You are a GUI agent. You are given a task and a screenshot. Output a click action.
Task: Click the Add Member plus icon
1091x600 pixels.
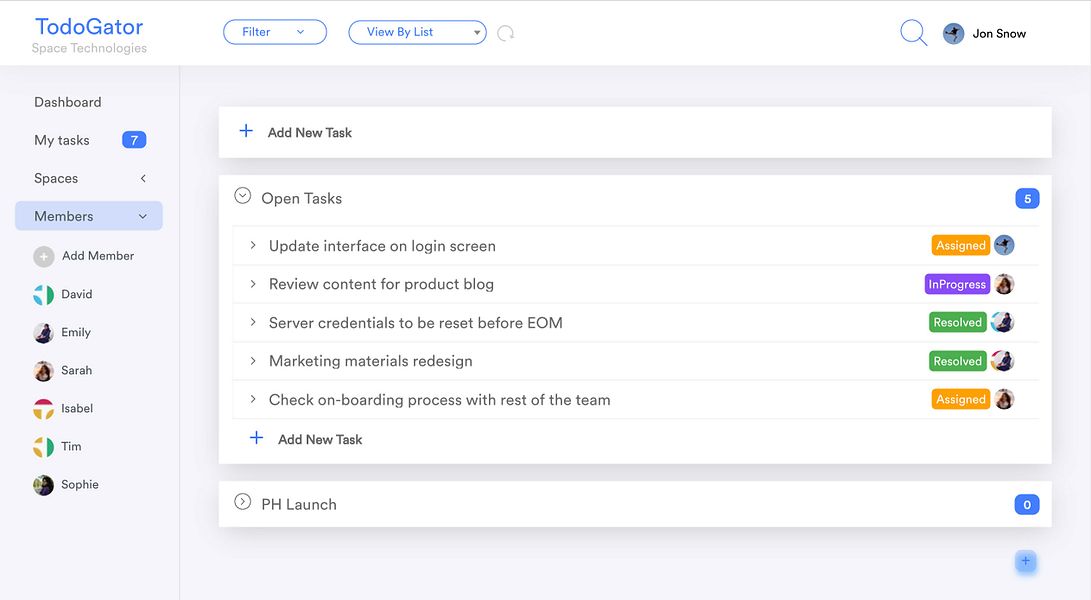(x=43, y=256)
